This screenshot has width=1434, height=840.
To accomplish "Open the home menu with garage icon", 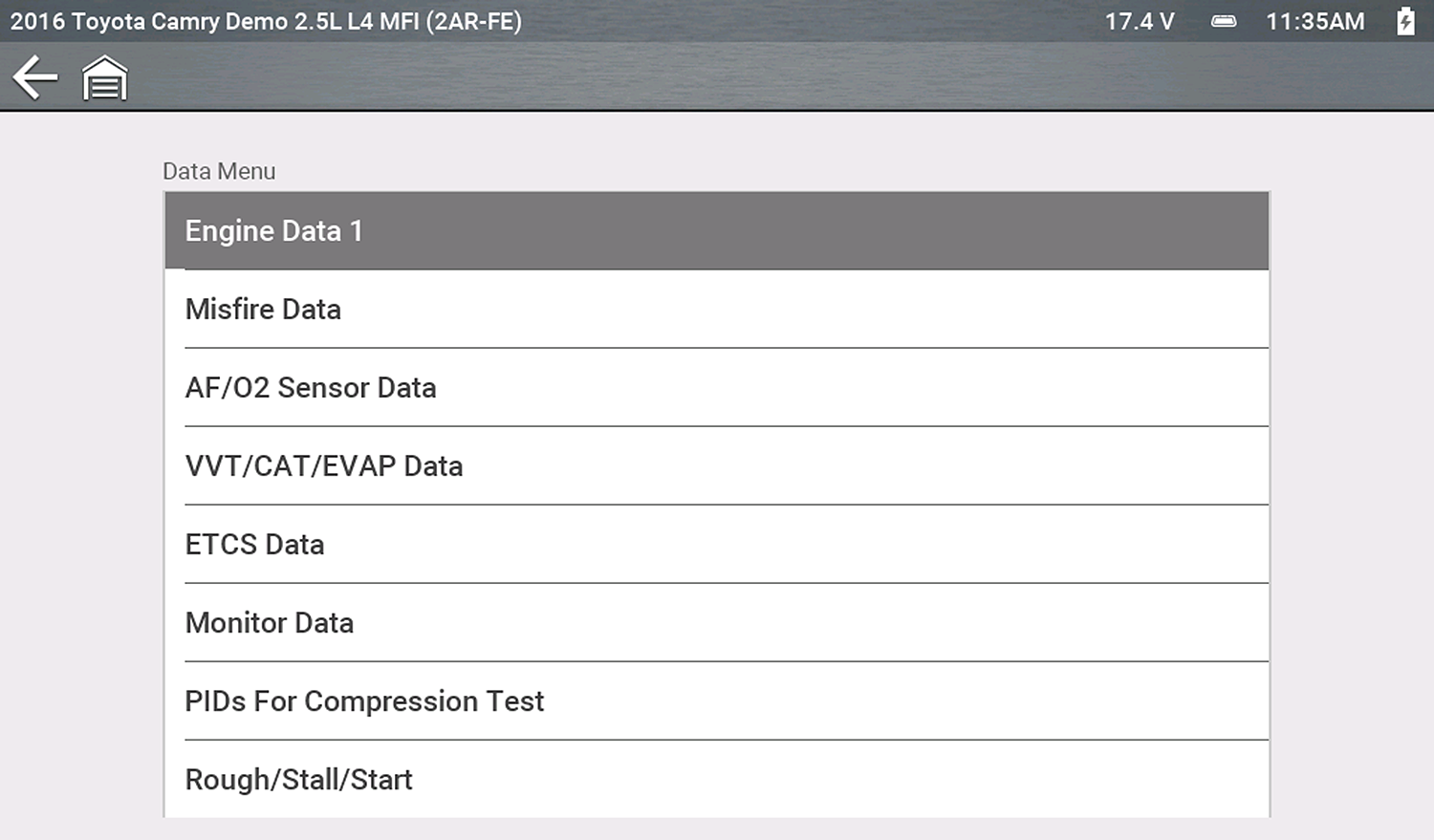I will point(104,77).
